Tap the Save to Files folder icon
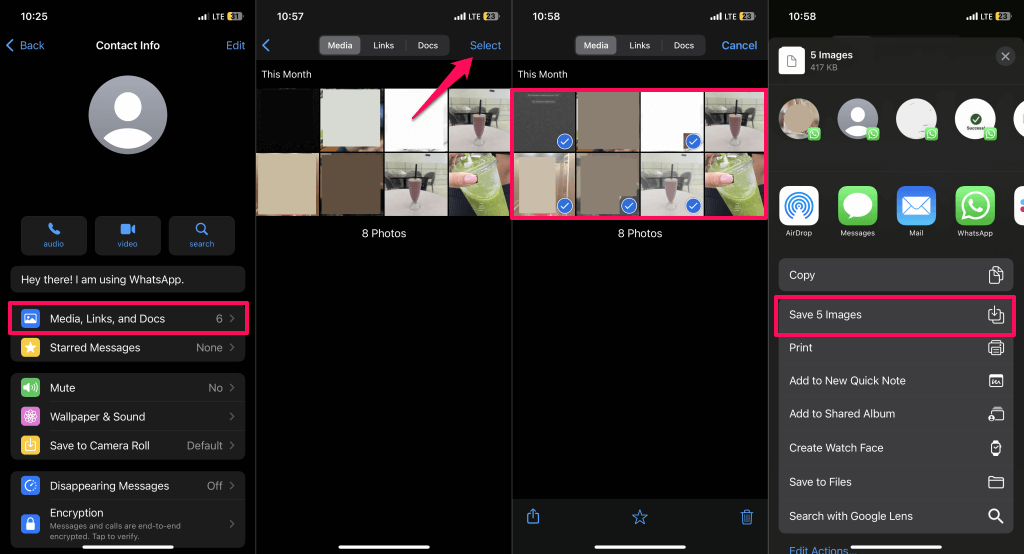Screen dimensions: 1024x554 coord(995,482)
